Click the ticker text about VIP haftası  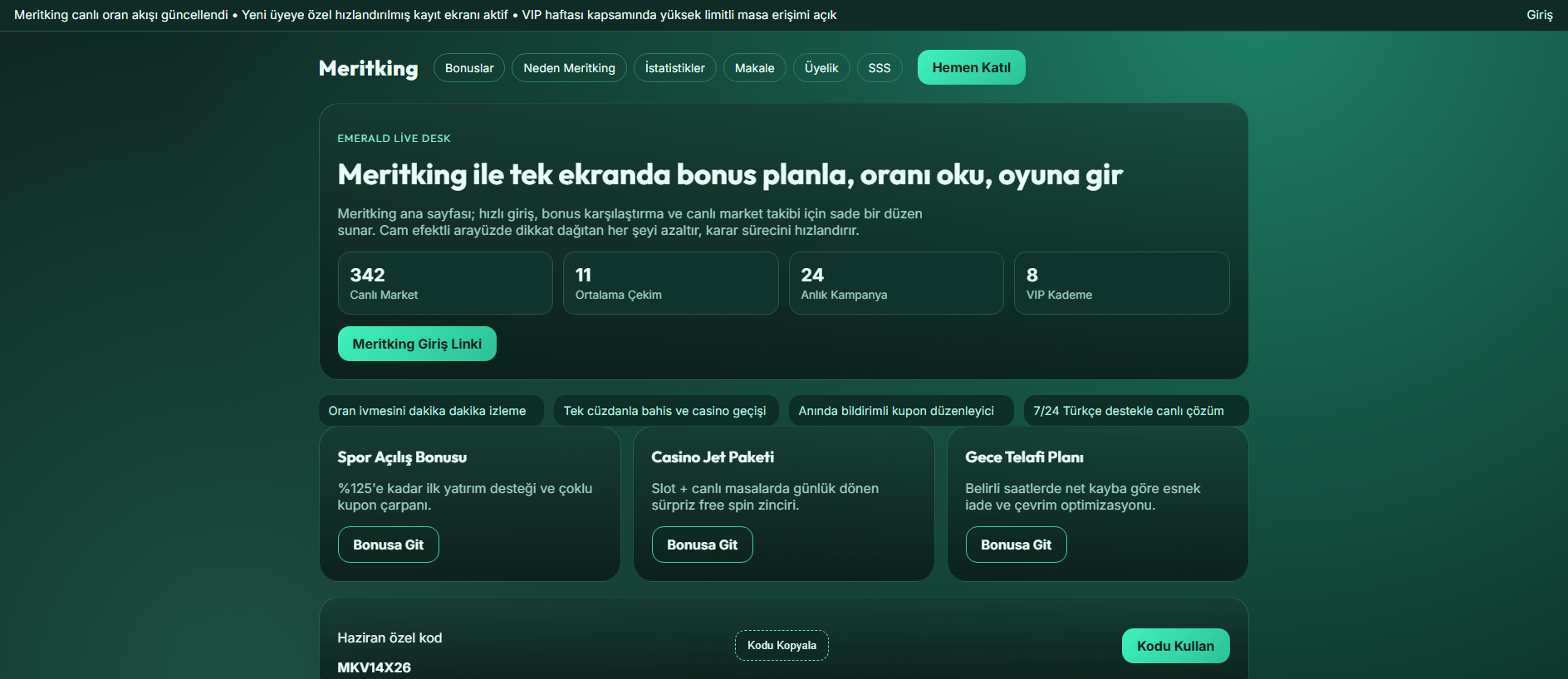pos(679,15)
